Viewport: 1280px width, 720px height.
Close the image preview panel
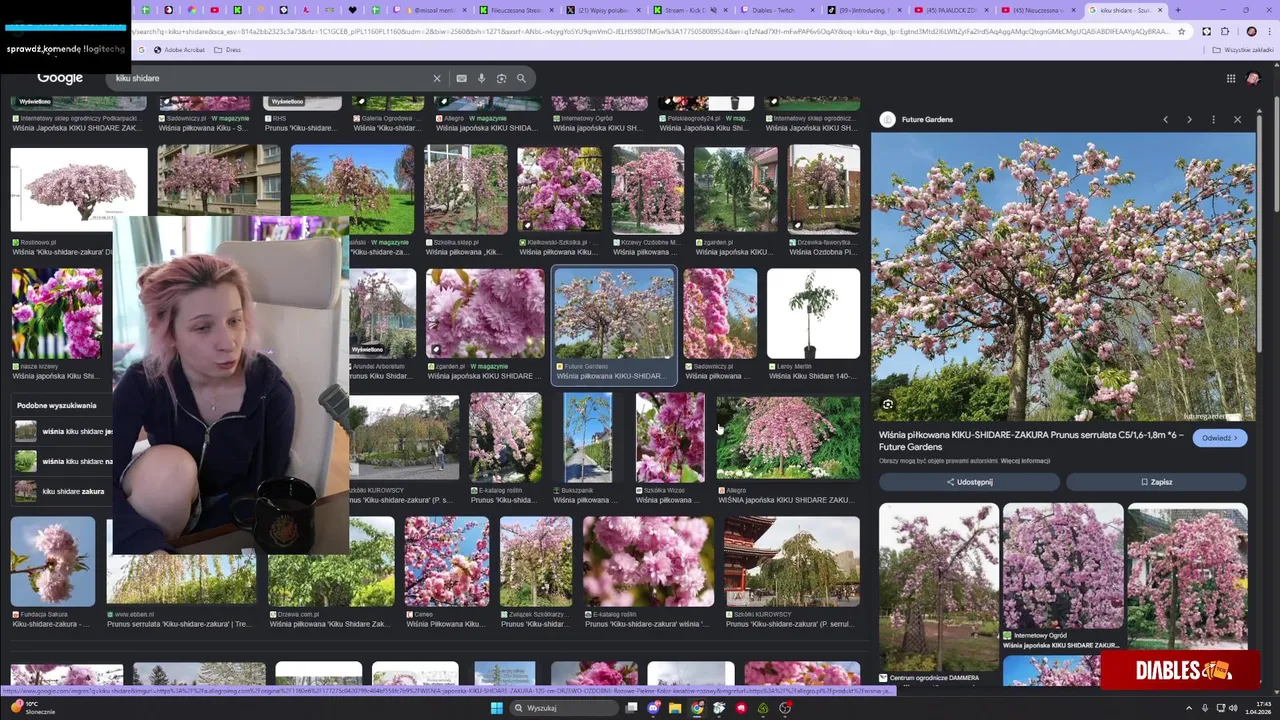pos(1237,119)
